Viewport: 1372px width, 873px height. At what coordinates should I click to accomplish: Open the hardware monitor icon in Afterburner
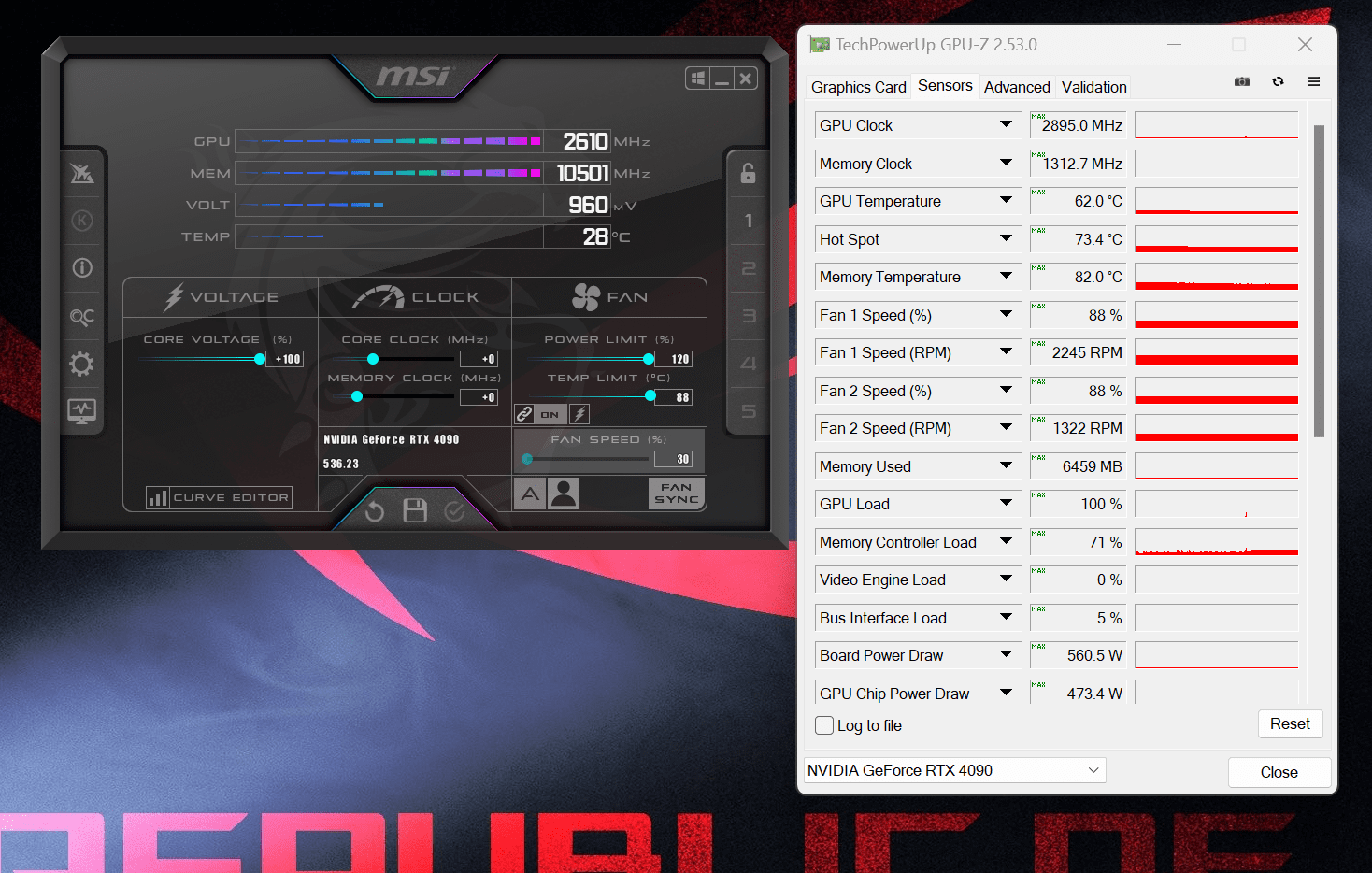[x=82, y=411]
